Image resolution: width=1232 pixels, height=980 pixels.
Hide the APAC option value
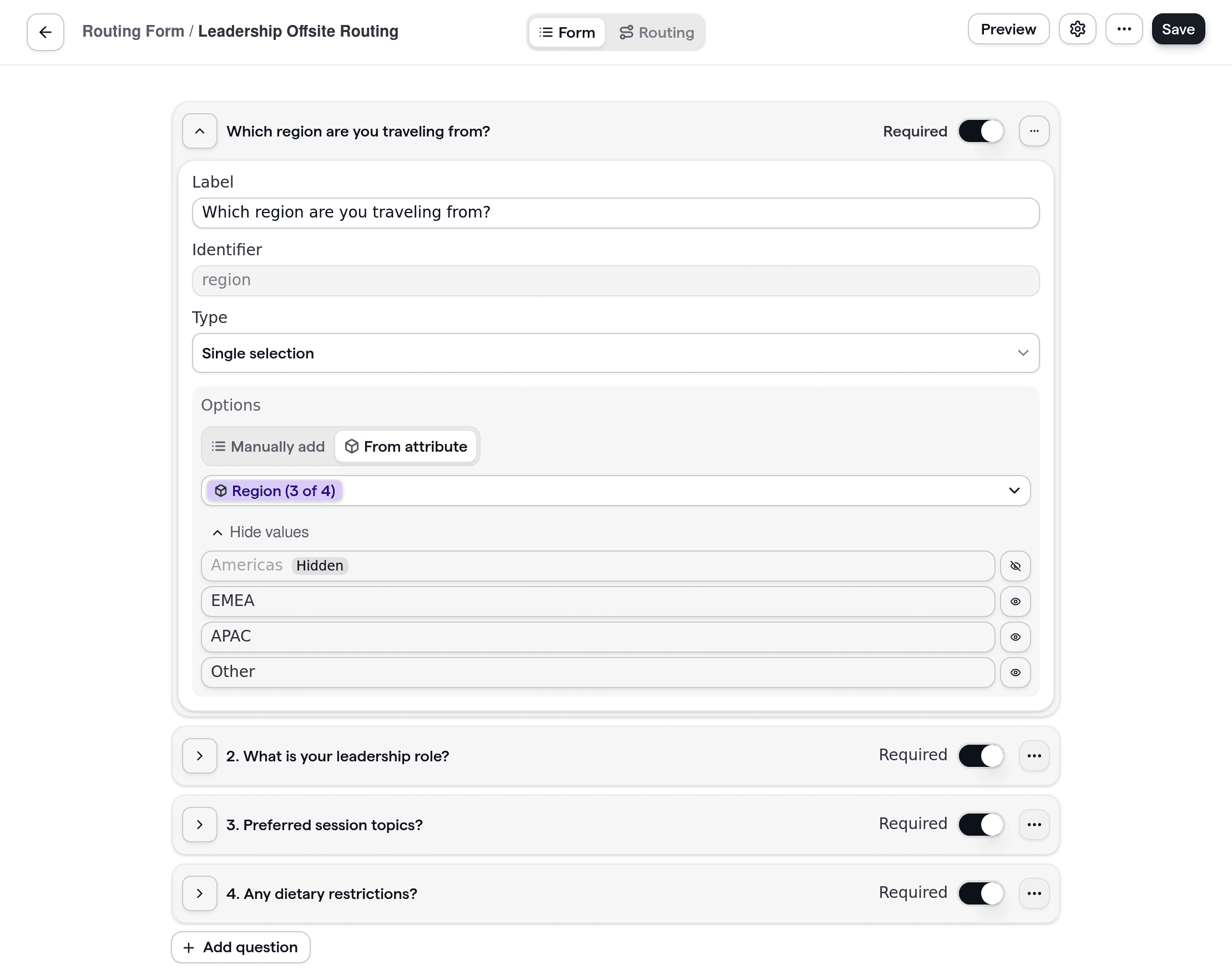1016,637
